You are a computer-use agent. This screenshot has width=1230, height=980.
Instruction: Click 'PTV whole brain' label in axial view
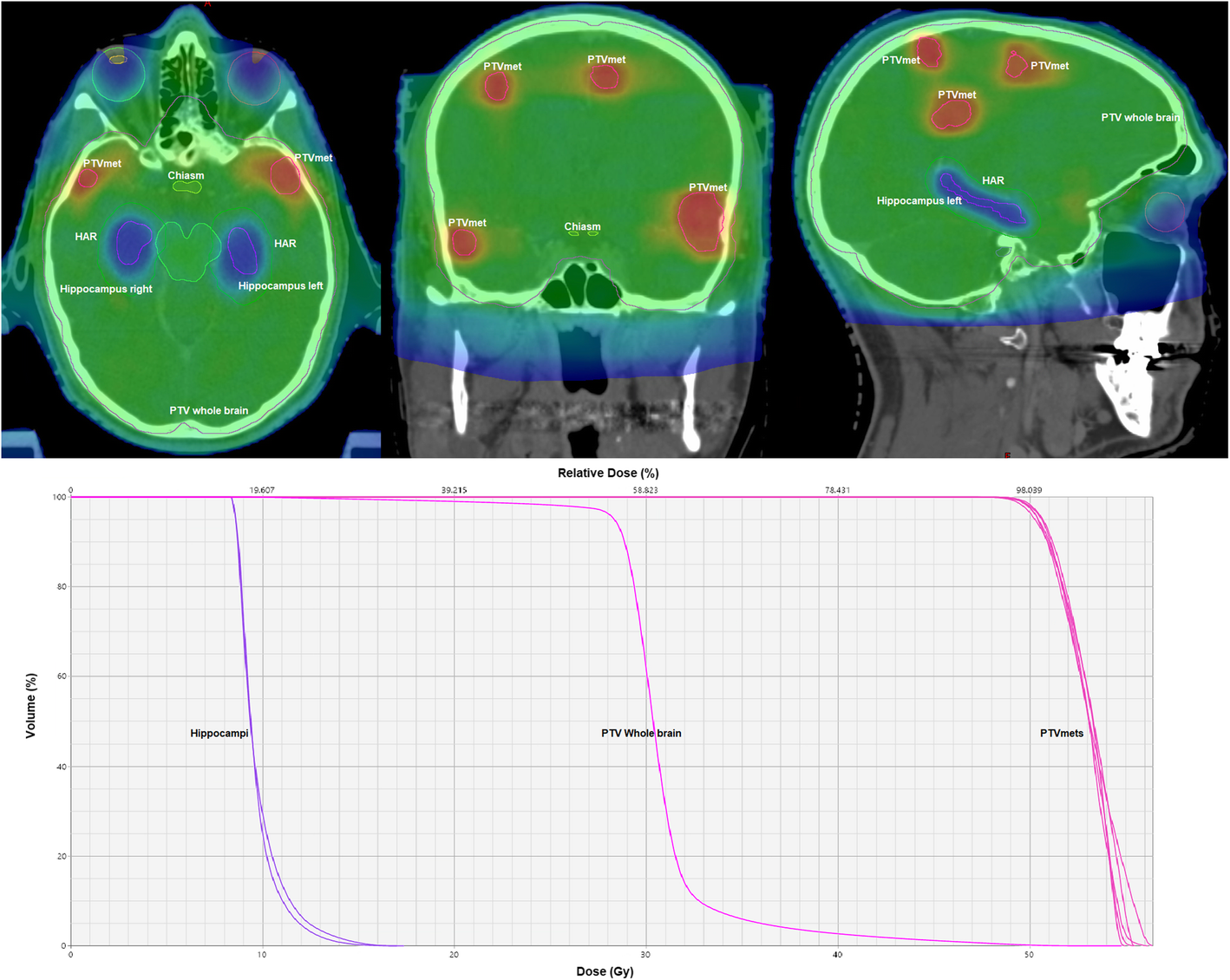click(208, 410)
